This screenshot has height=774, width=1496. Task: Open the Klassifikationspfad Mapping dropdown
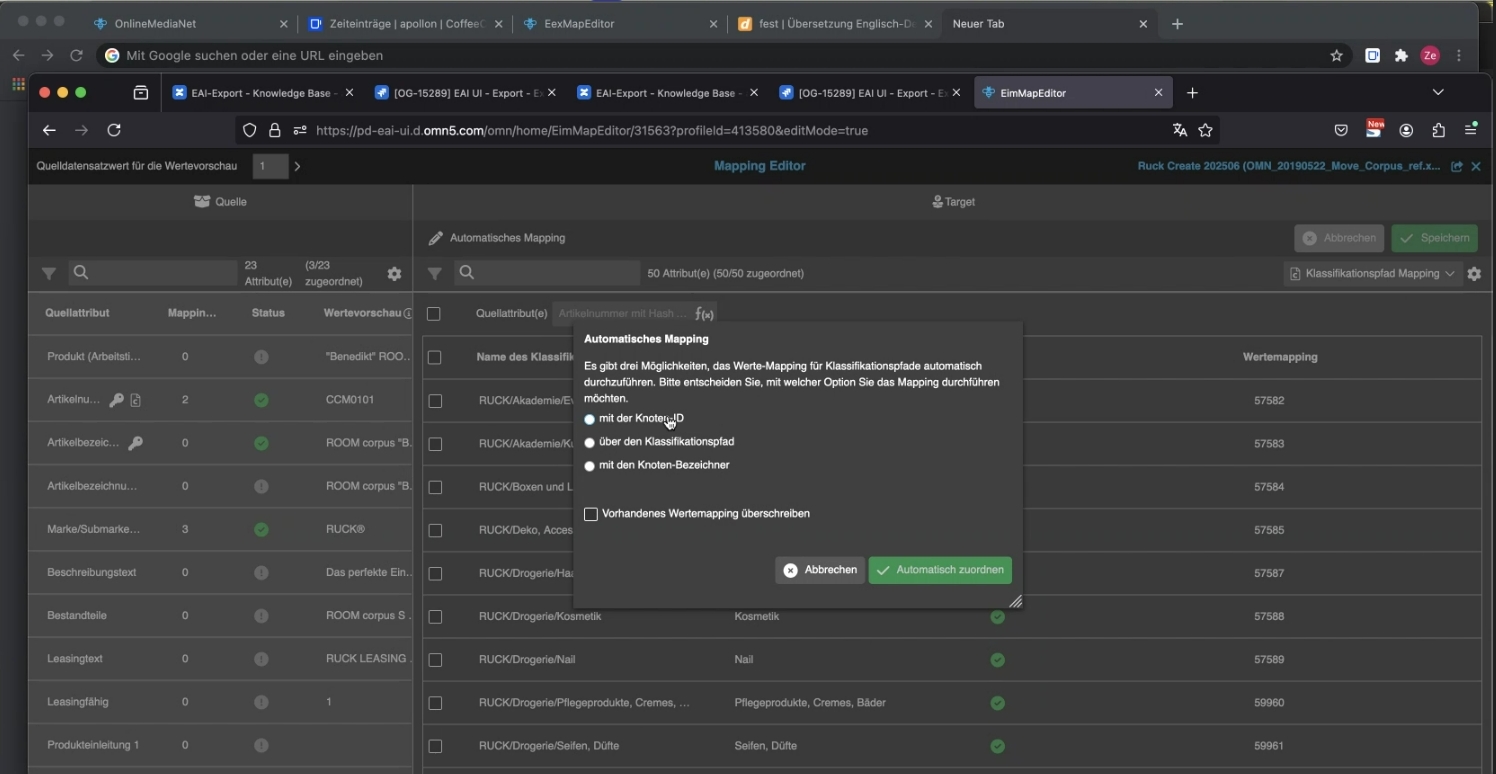1372,274
